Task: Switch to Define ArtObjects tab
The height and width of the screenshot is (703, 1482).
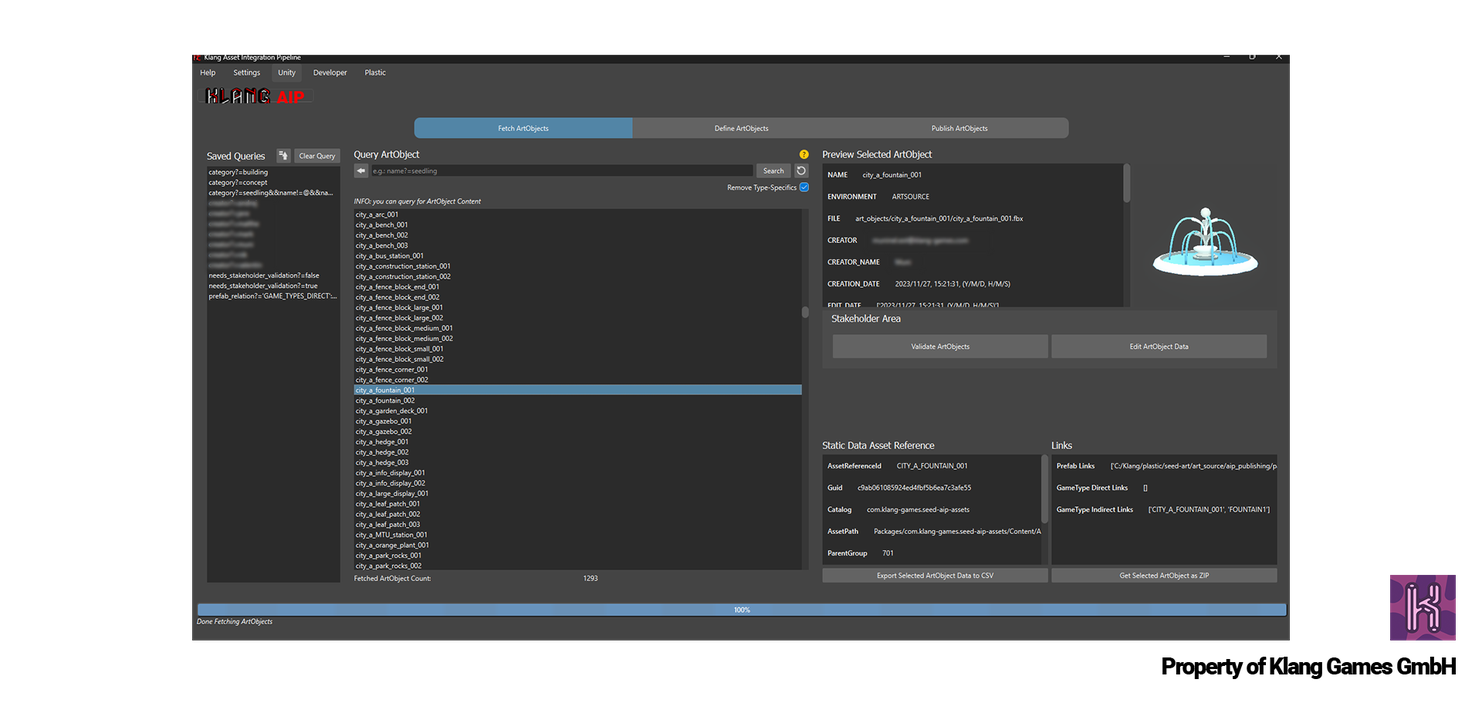Action: coord(741,128)
